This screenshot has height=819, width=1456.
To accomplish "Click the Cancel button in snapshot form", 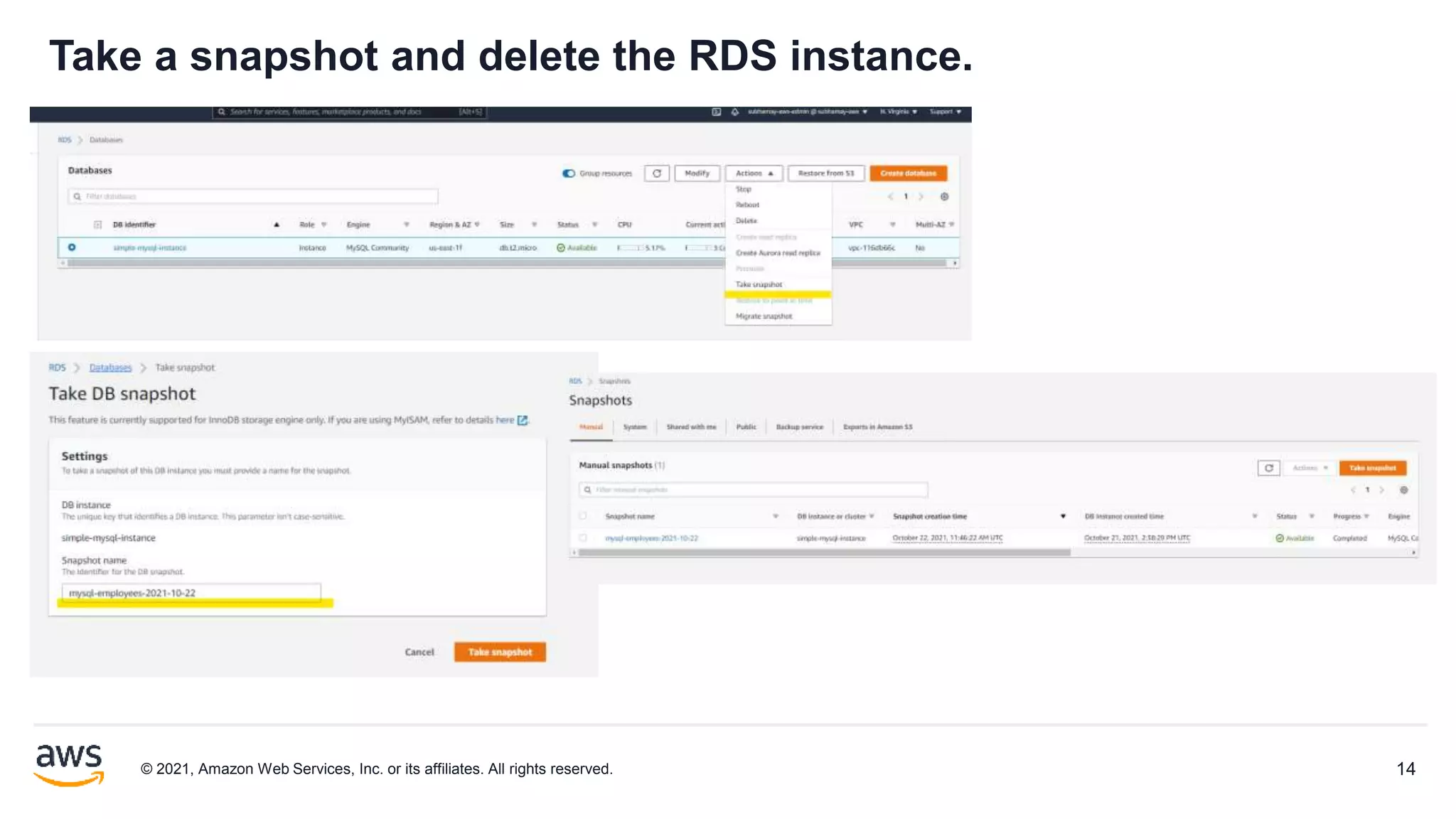I will tap(419, 652).
